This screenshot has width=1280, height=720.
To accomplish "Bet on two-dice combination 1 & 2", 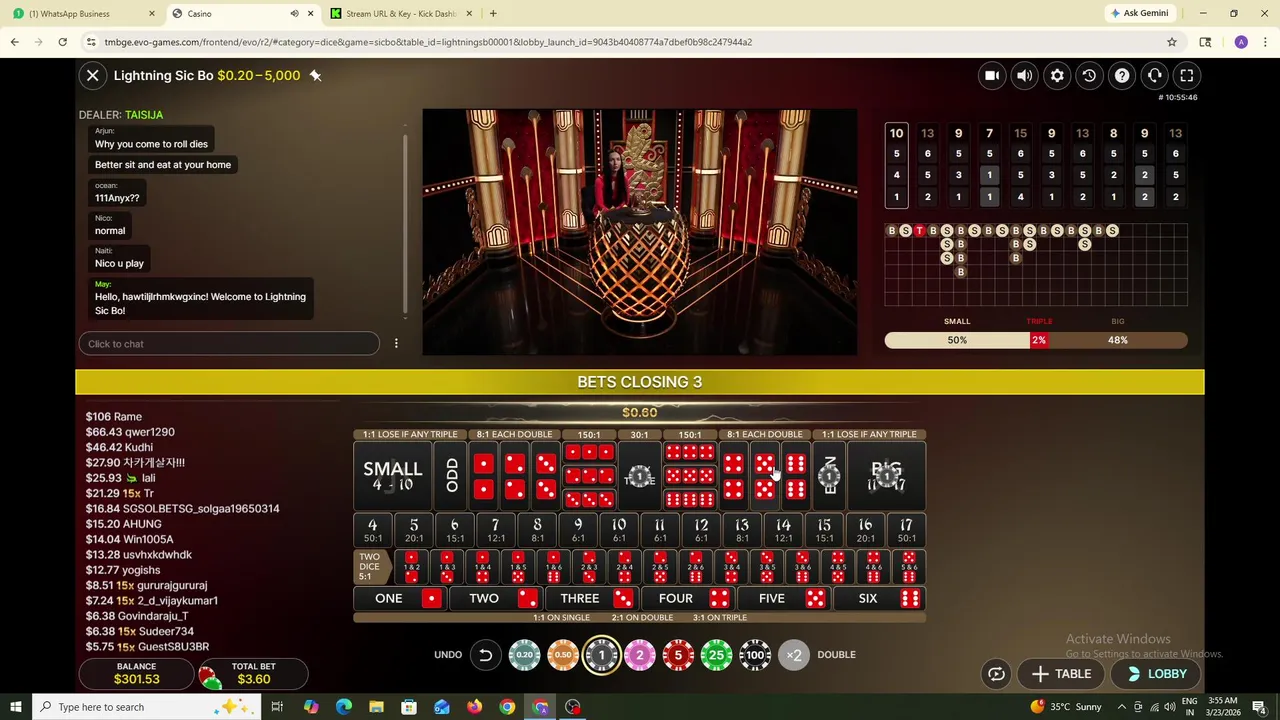I will (x=411, y=567).
